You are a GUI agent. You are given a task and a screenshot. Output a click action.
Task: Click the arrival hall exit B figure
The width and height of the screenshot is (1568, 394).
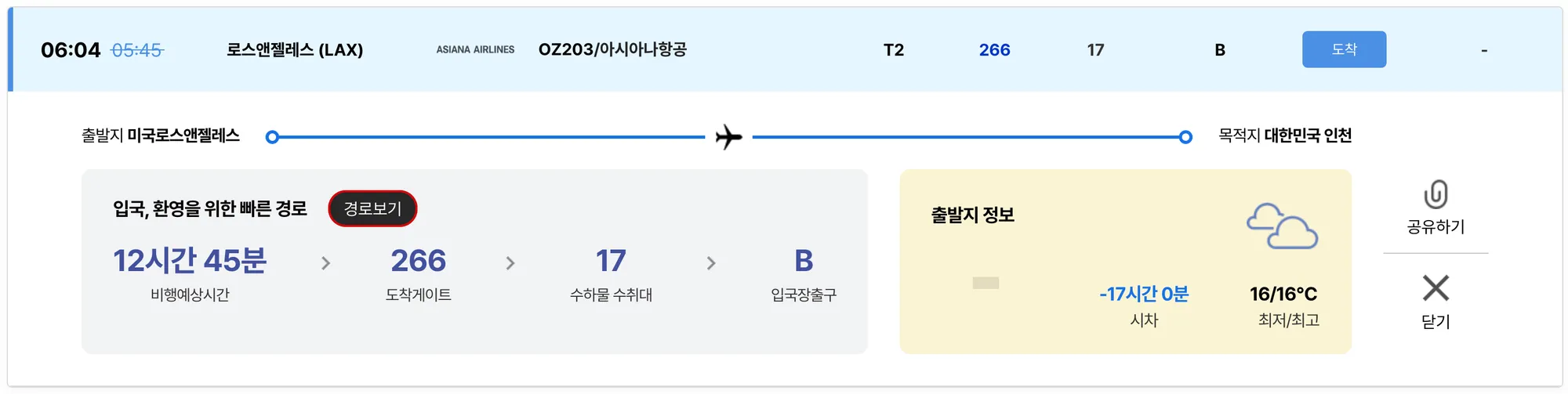point(804,261)
